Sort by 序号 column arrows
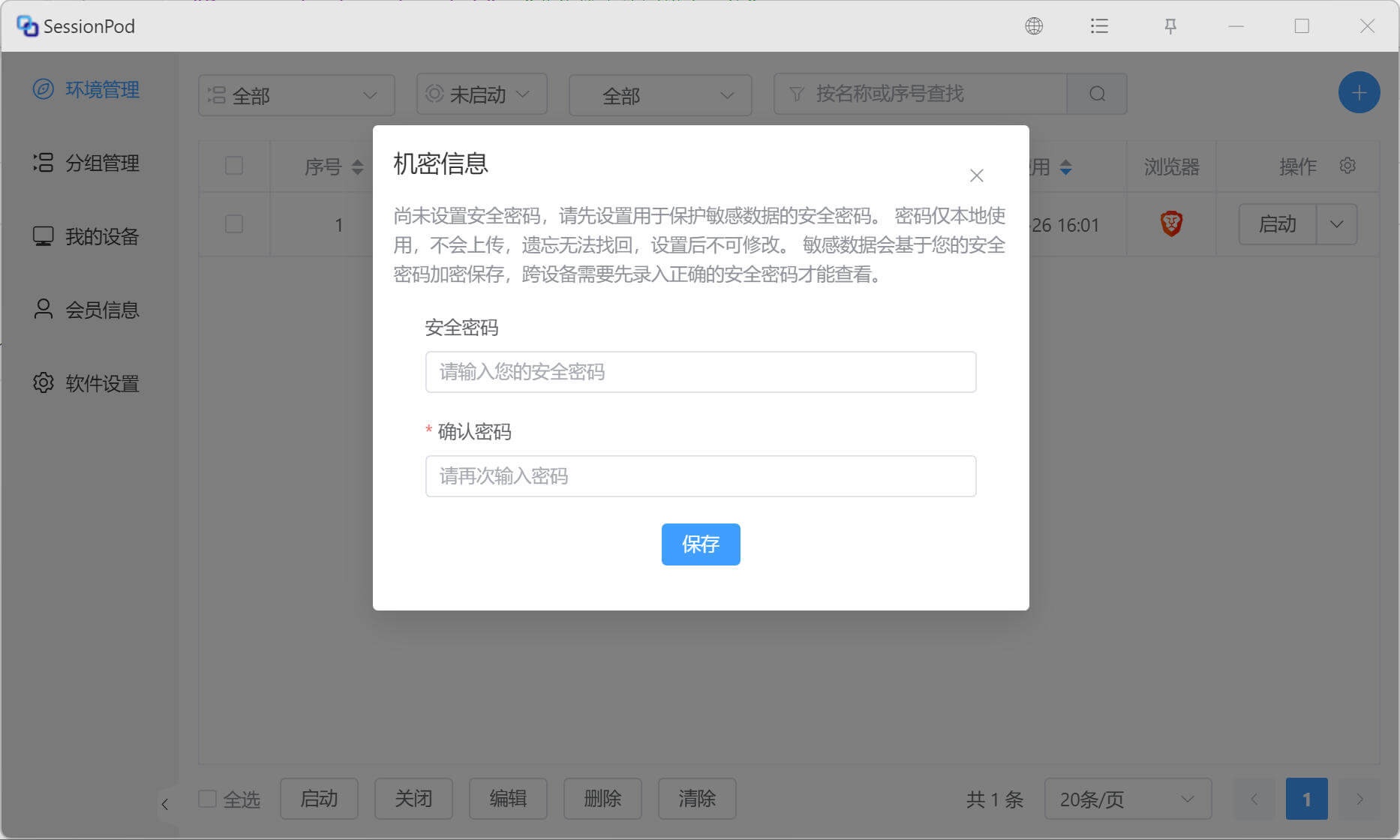The width and height of the screenshot is (1400, 840). click(x=357, y=166)
